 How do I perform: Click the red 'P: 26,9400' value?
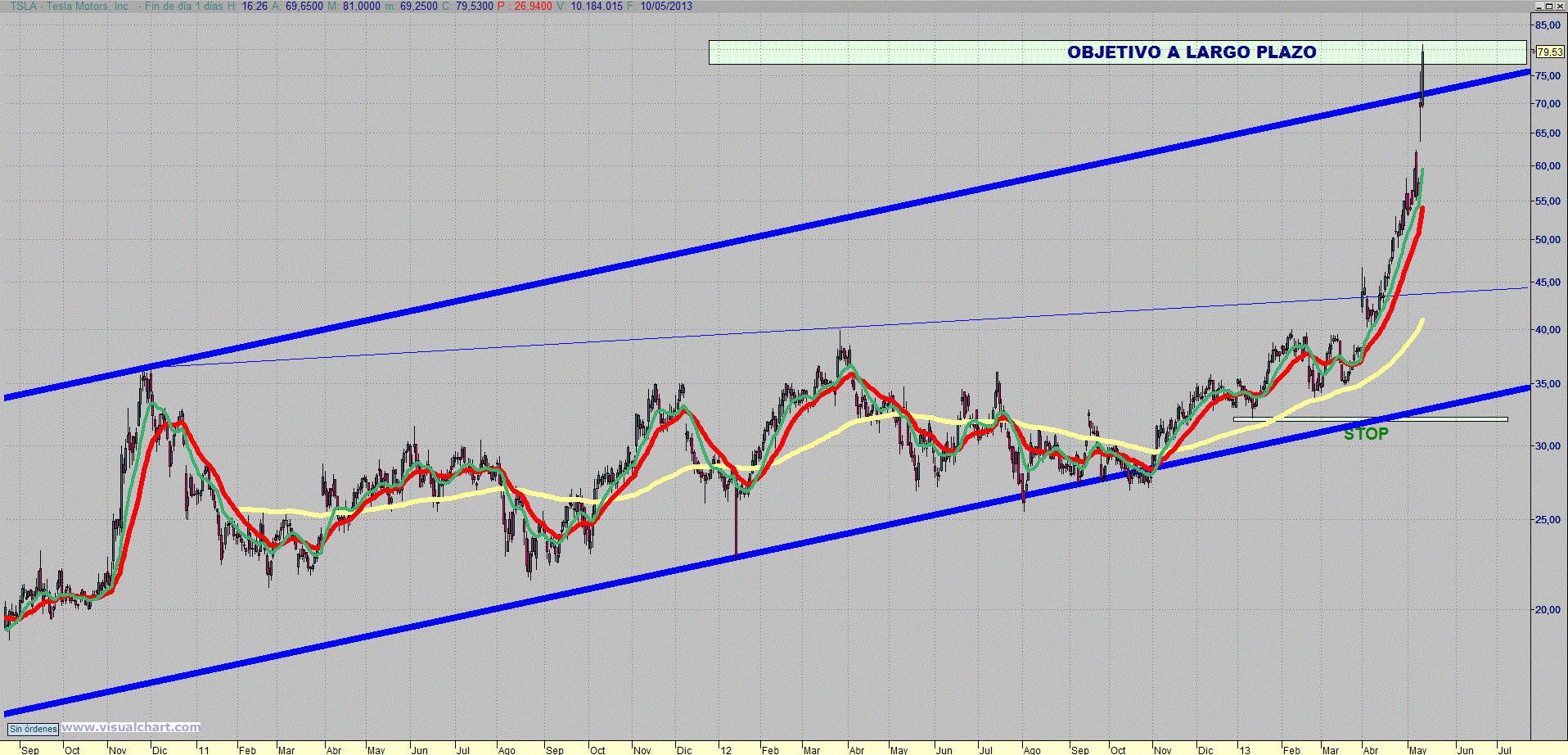[525, 6]
